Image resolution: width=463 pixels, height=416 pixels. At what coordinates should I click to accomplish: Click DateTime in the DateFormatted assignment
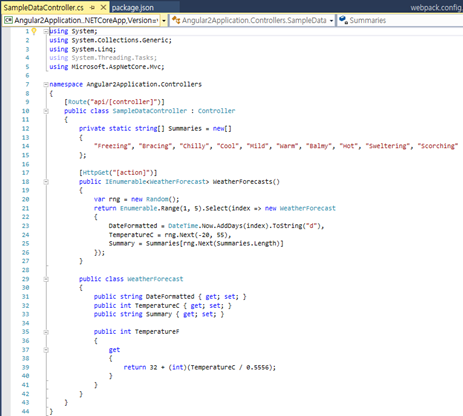coord(183,226)
